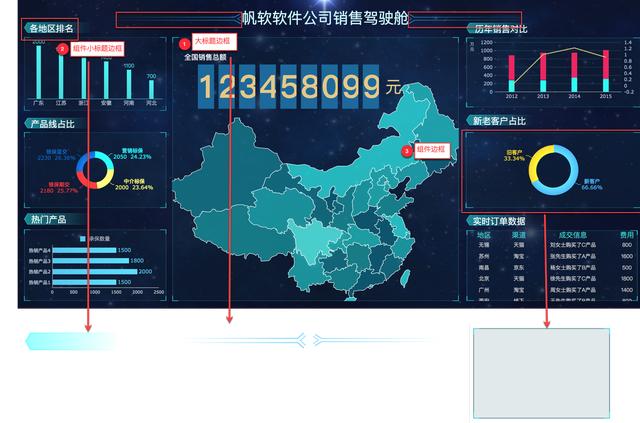Viewport: 640px width, 423px height.
Task: Select the 热门产品 section title
Action: [x=49, y=220]
